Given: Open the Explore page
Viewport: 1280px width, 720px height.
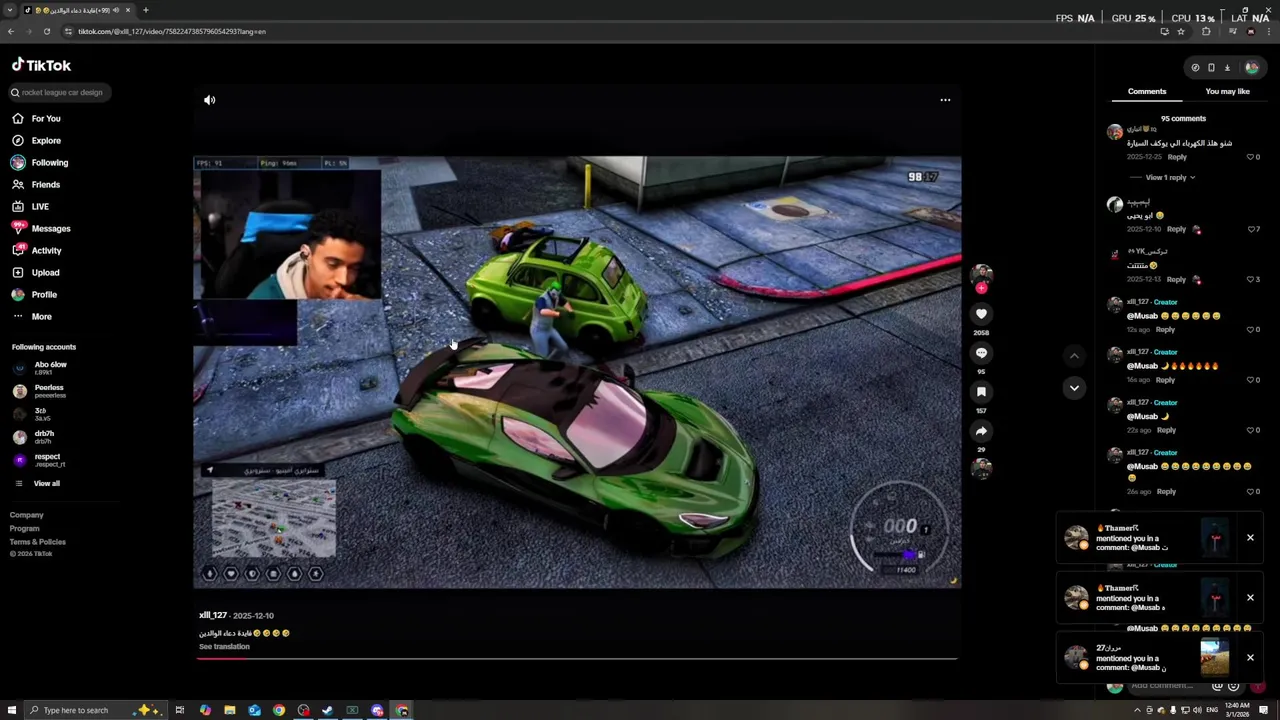Looking at the screenshot, I should (36, 140).
